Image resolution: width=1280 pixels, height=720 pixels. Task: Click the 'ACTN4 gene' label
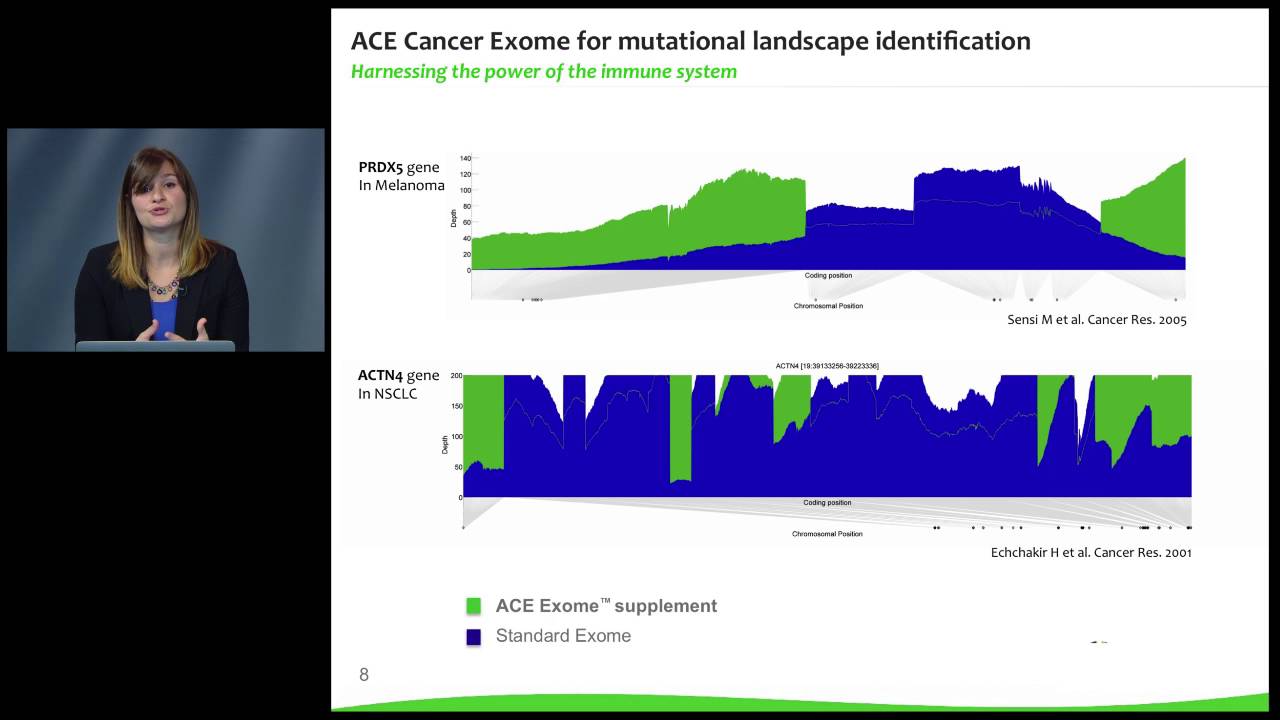399,375
